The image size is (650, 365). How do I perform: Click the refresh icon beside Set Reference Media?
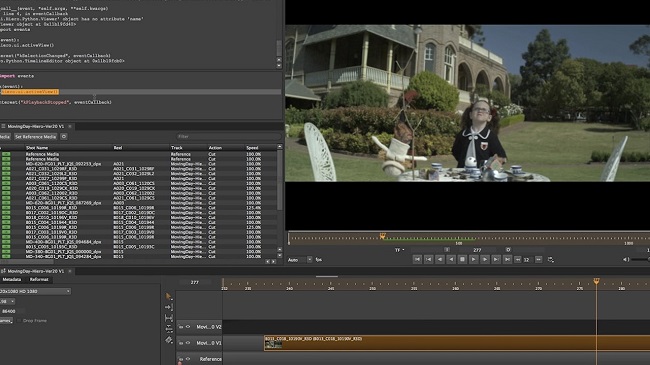[64, 136]
